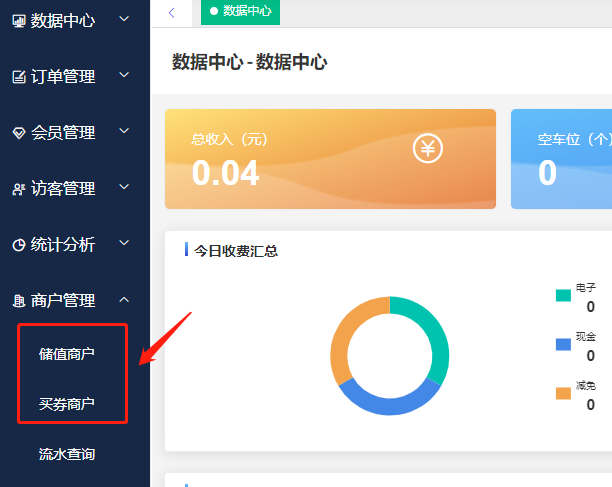Image resolution: width=612 pixels, height=487 pixels.
Task: Click the 订单管理 edit icon
Action: 19,76
